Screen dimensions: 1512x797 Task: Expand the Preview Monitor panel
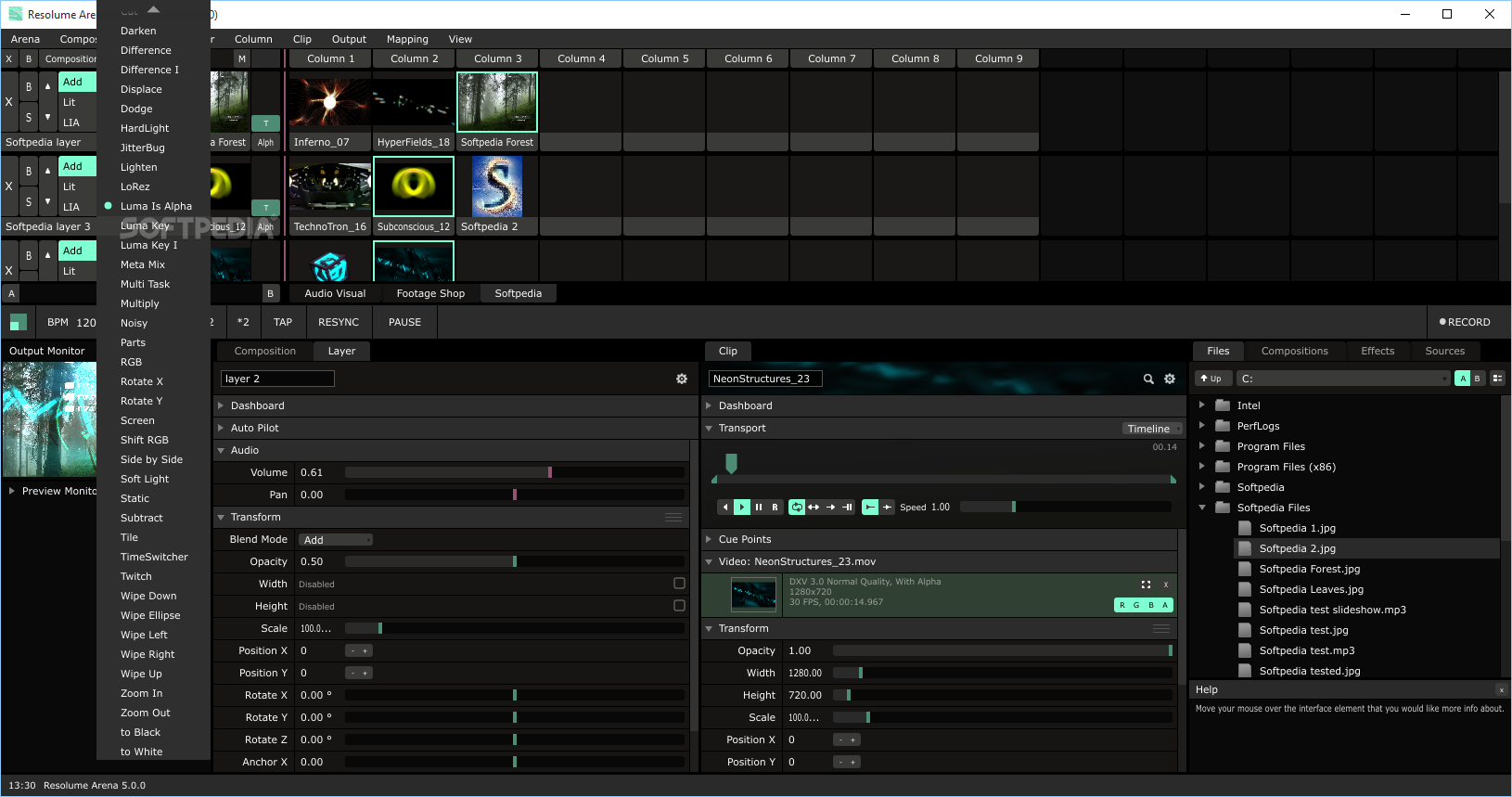(12, 491)
